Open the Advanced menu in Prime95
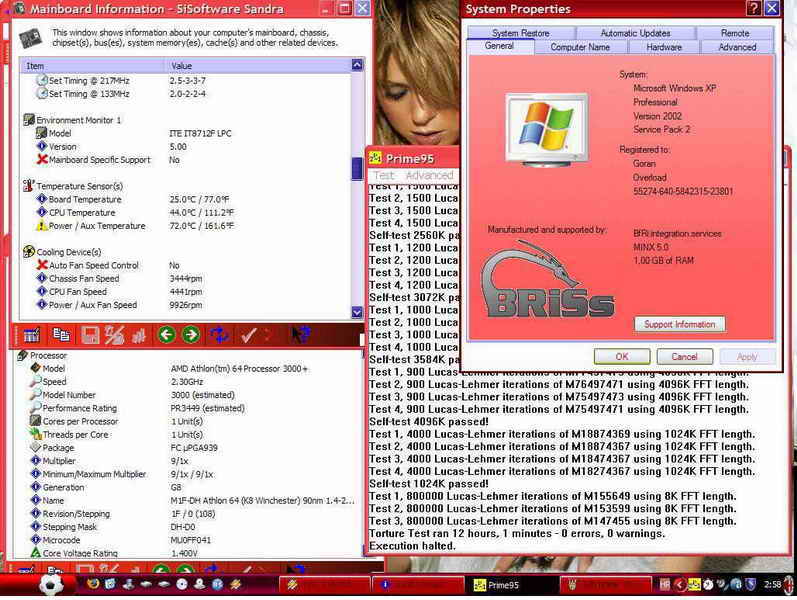 click(x=428, y=175)
